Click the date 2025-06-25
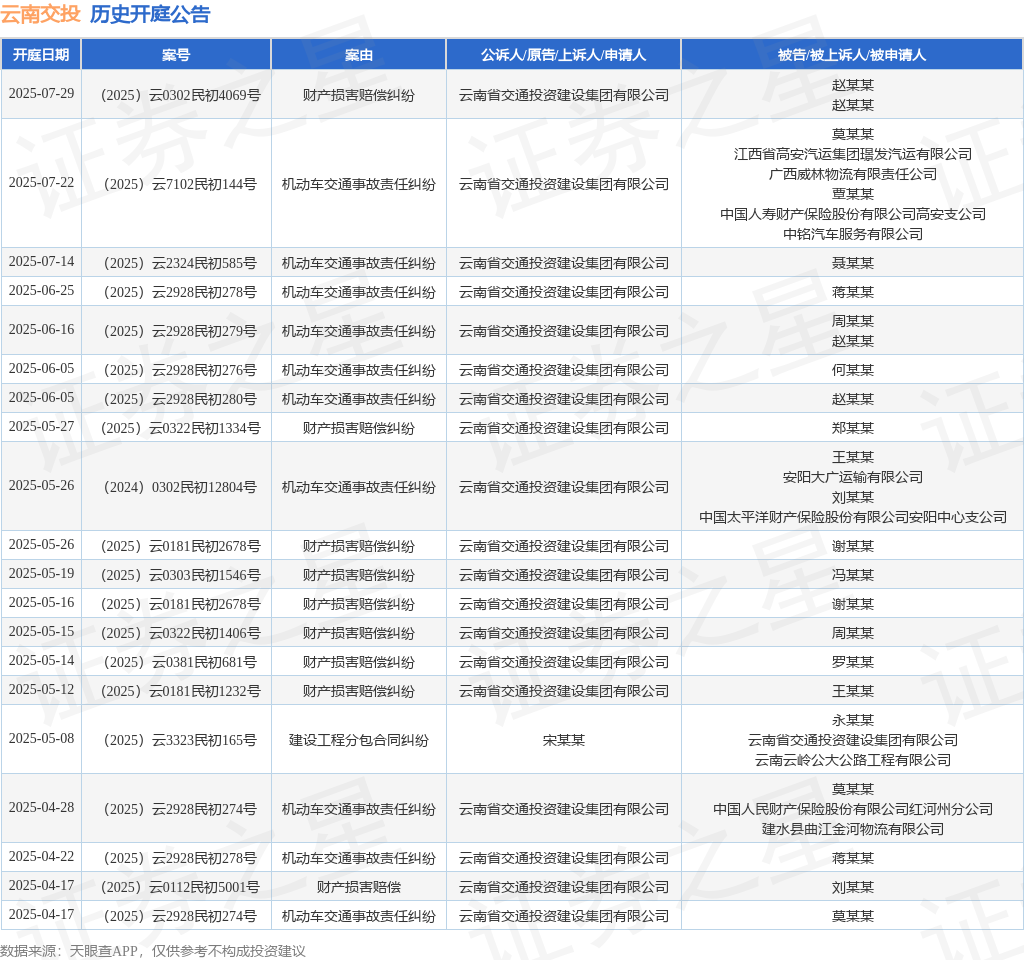Image resolution: width=1024 pixels, height=960 pixels. tap(41, 290)
